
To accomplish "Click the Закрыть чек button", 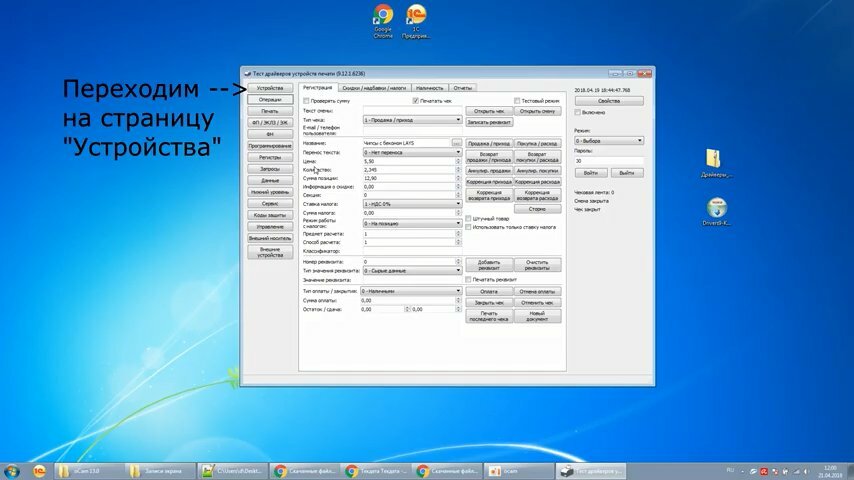I will tap(489, 302).
